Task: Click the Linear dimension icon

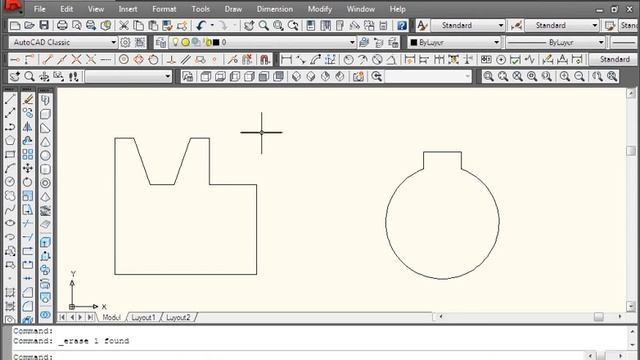Action: 287,60
